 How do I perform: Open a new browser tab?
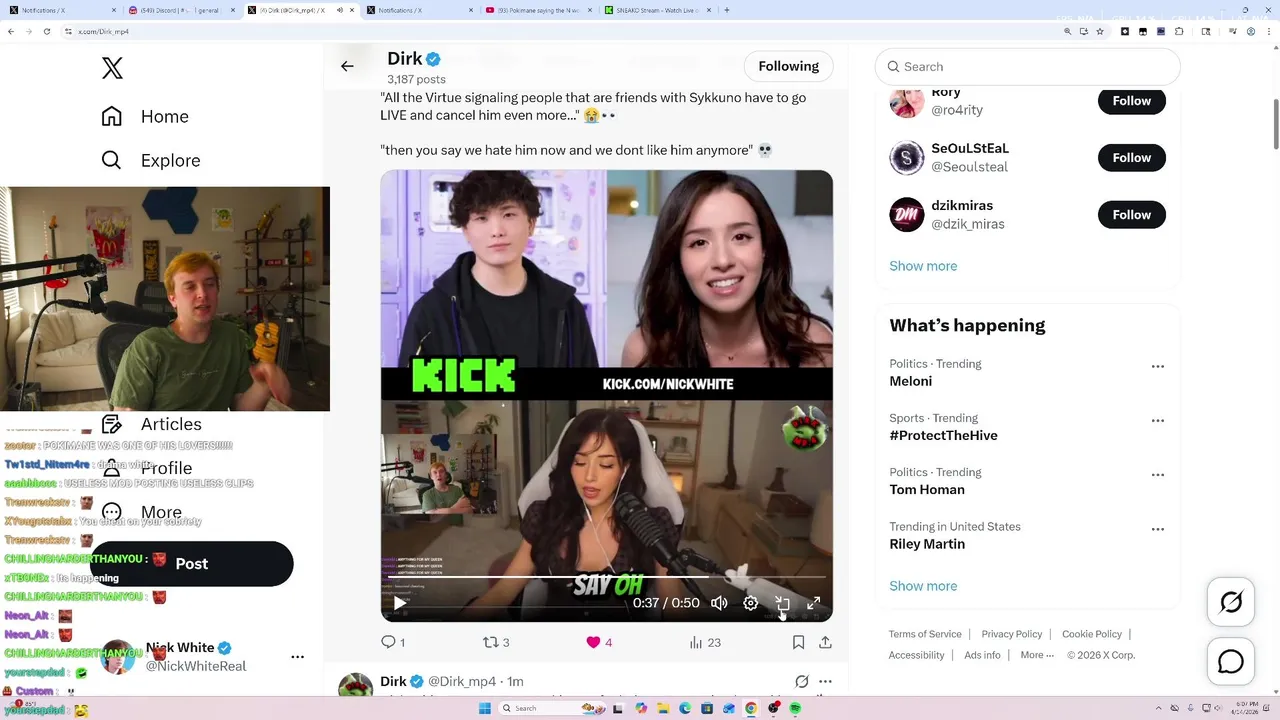coord(726,10)
